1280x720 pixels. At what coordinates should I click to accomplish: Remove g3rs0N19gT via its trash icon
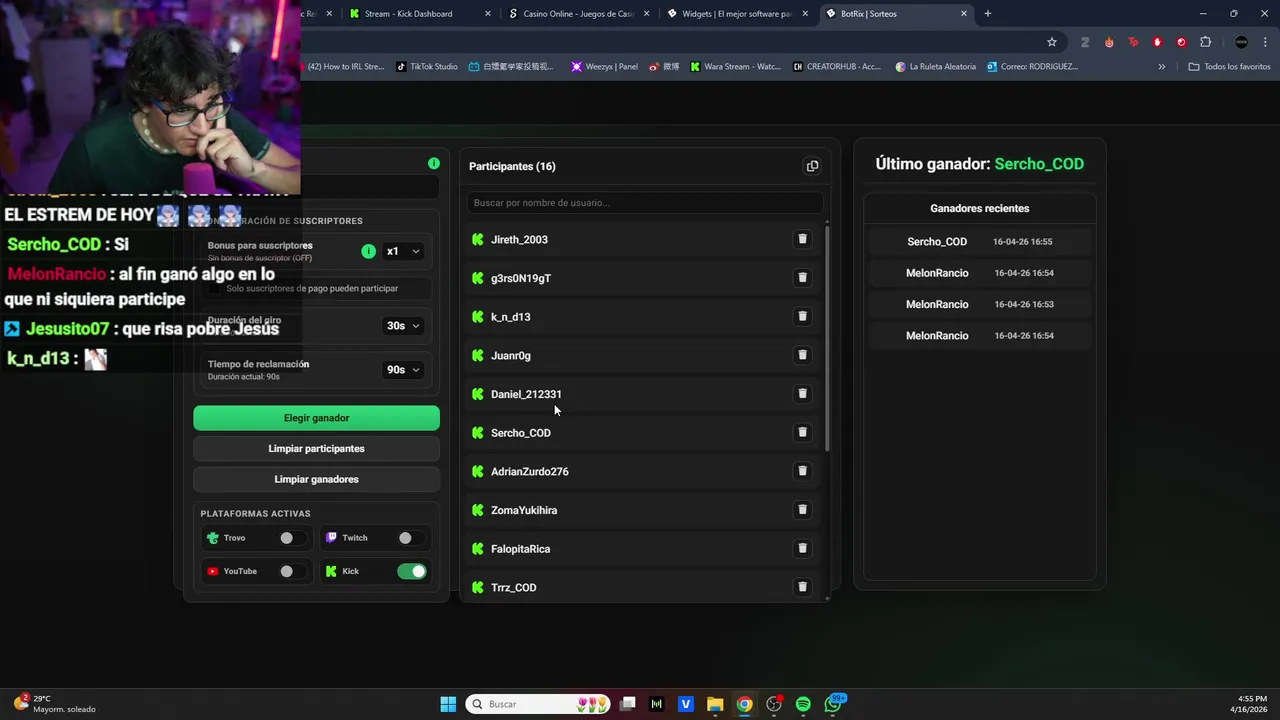click(x=802, y=278)
